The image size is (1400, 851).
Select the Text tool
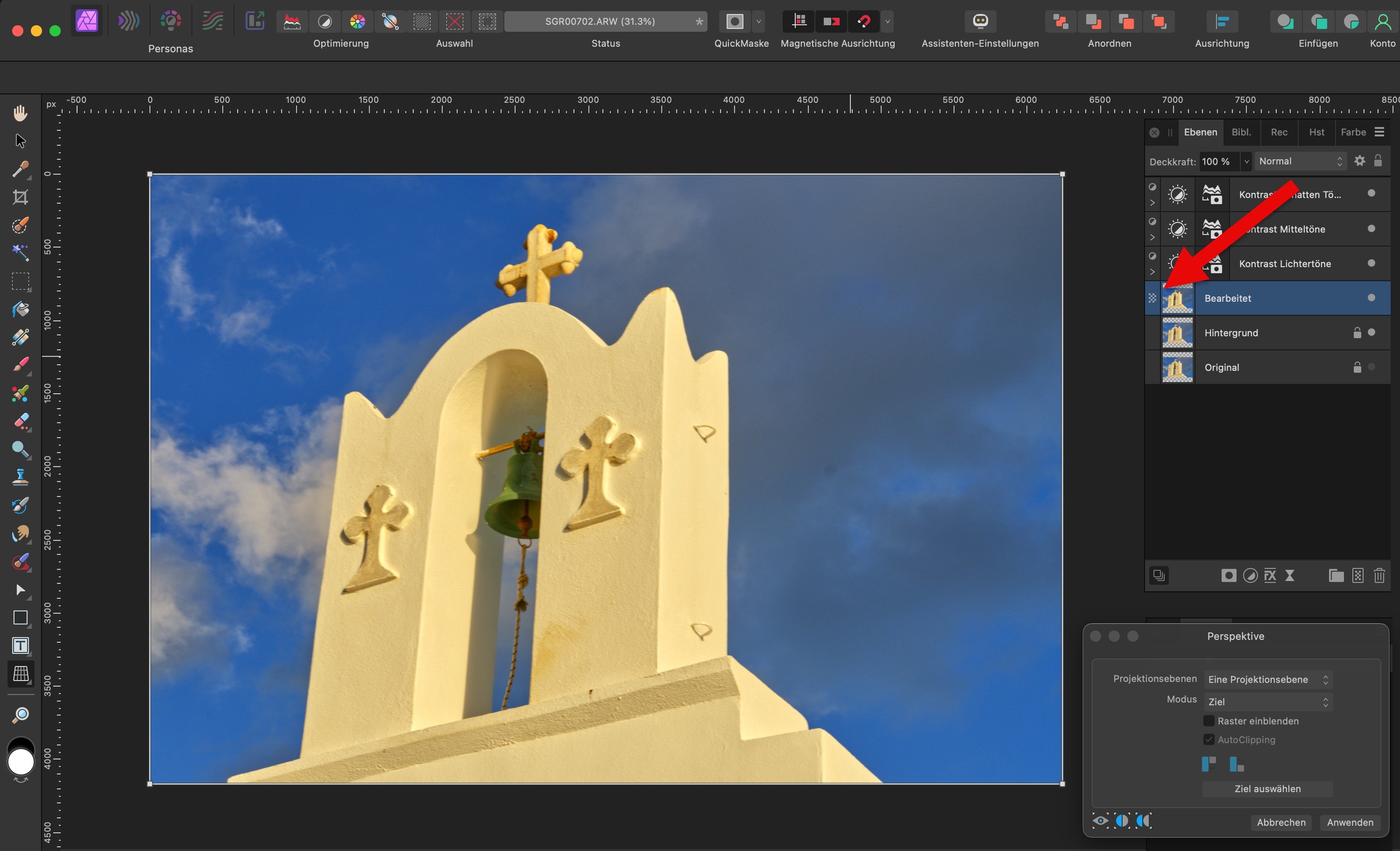pos(21,646)
